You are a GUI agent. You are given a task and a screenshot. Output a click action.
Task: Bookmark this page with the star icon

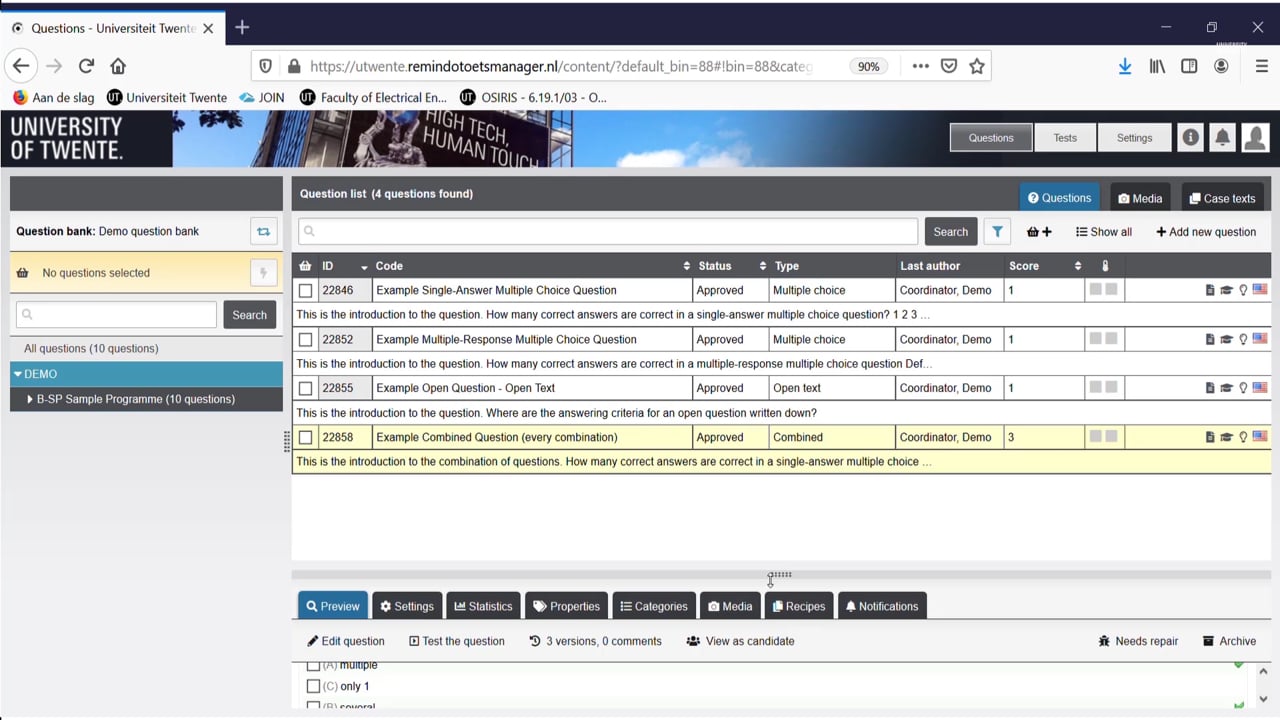977,66
